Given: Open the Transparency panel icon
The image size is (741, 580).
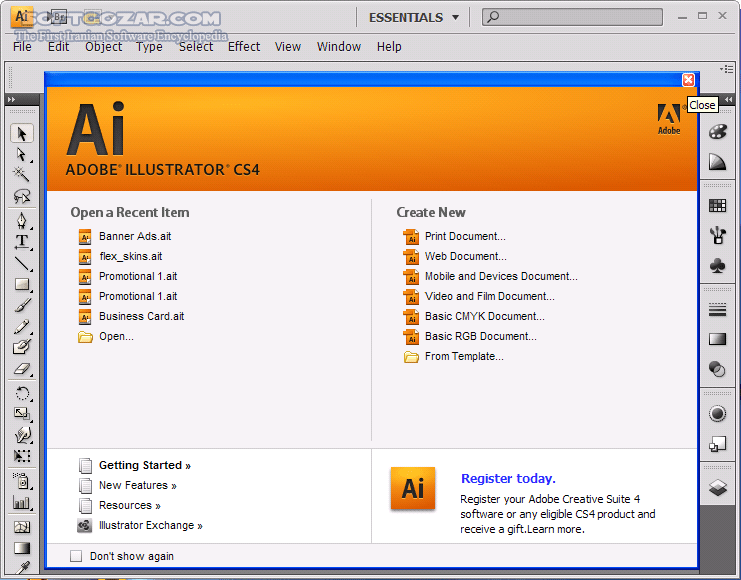Looking at the screenshot, I should [717, 369].
